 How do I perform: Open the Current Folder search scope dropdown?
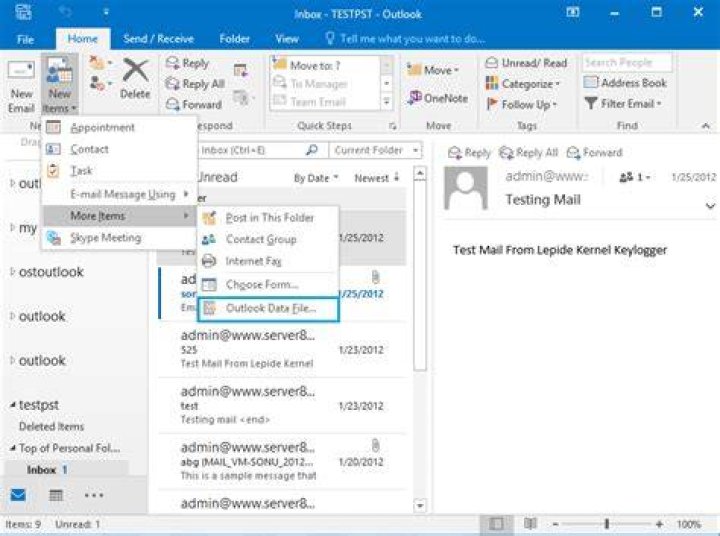376,150
